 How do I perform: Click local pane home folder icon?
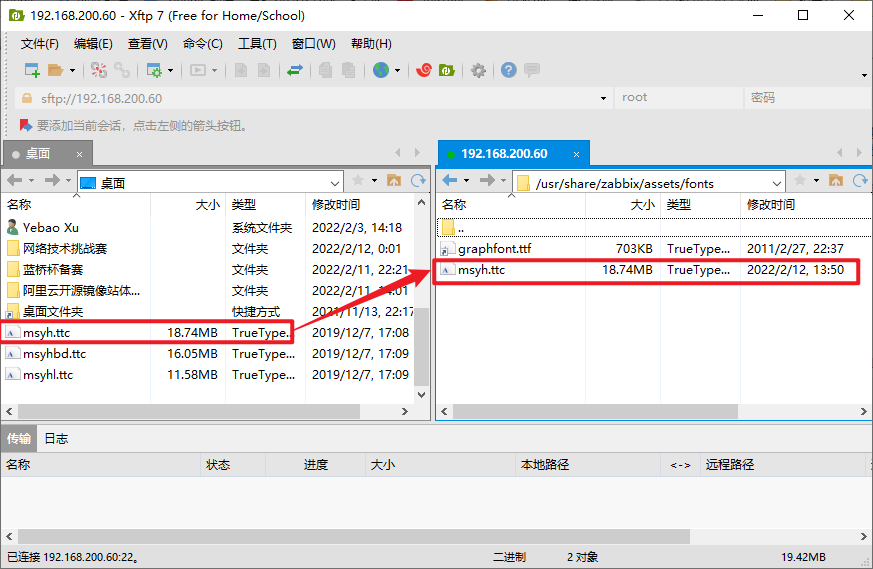(x=394, y=180)
